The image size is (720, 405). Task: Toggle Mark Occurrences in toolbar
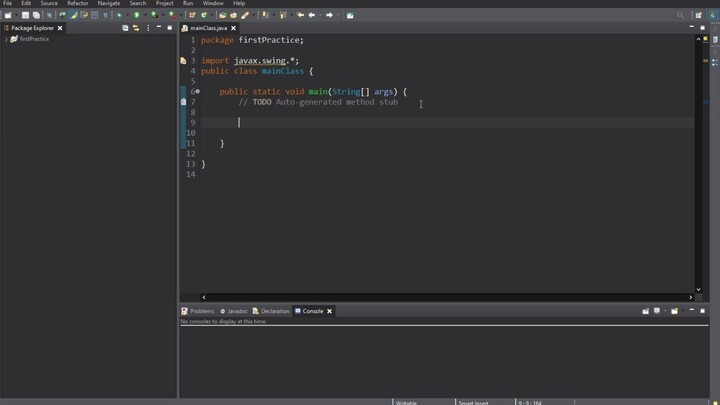click(x=73, y=15)
